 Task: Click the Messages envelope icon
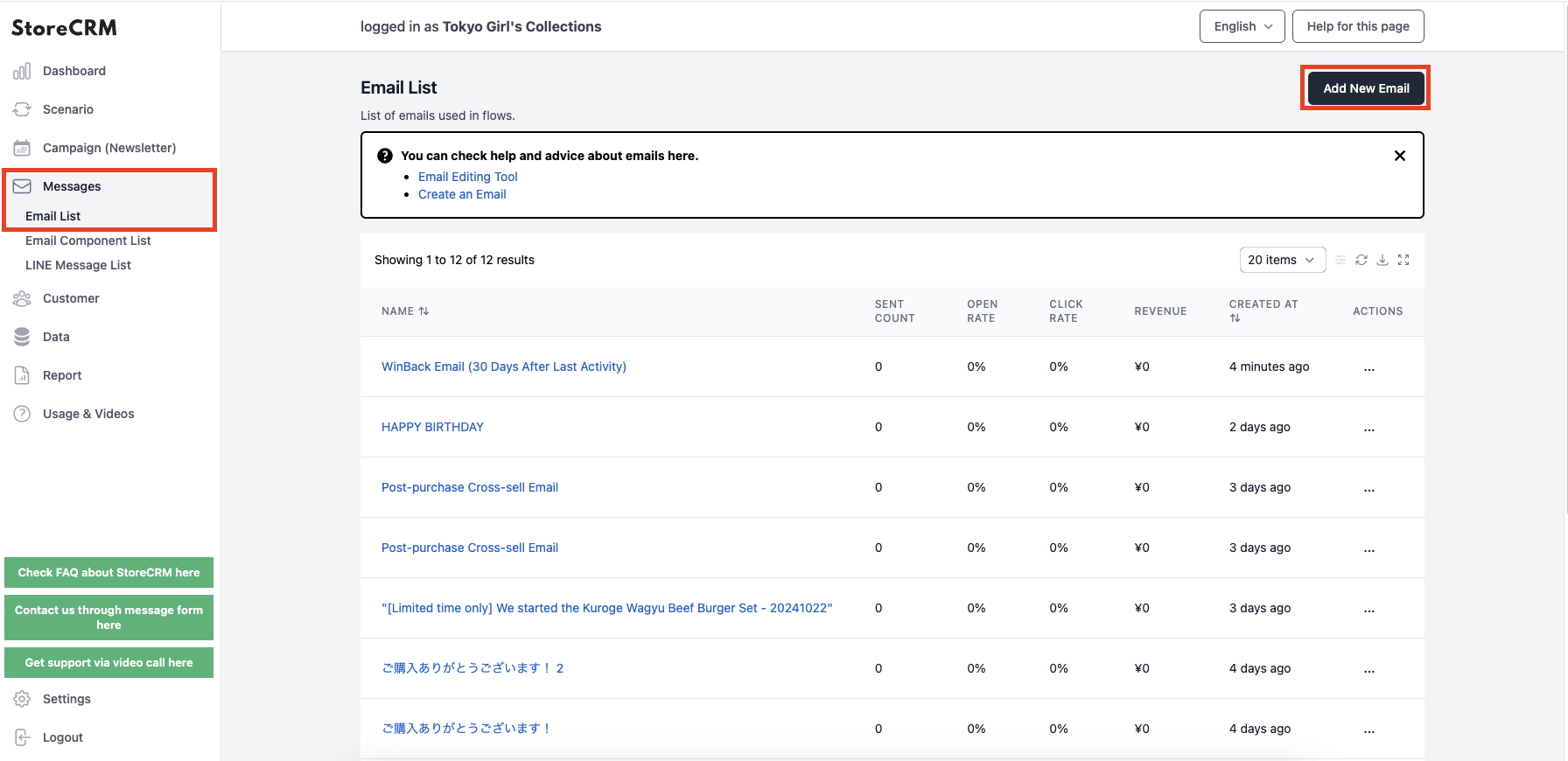[22, 186]
